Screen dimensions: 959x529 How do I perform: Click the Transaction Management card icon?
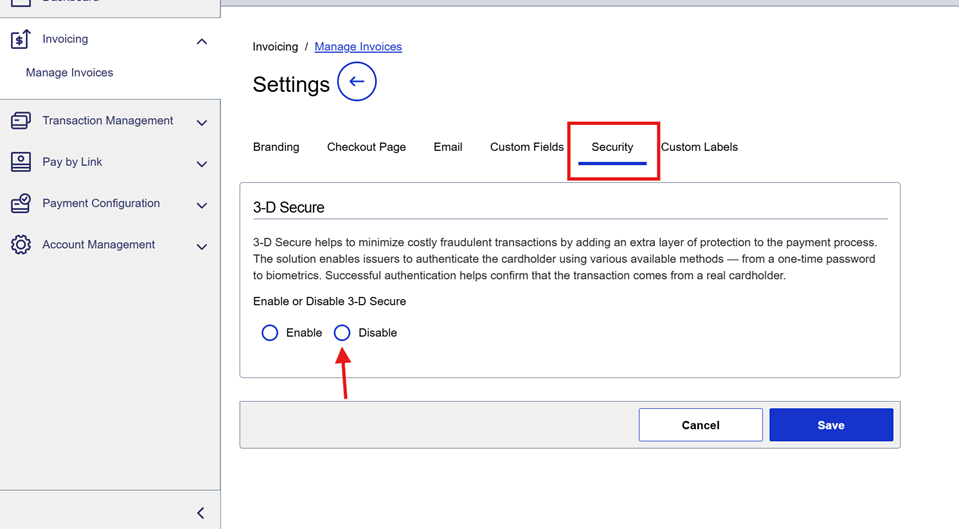click(21, 121)
